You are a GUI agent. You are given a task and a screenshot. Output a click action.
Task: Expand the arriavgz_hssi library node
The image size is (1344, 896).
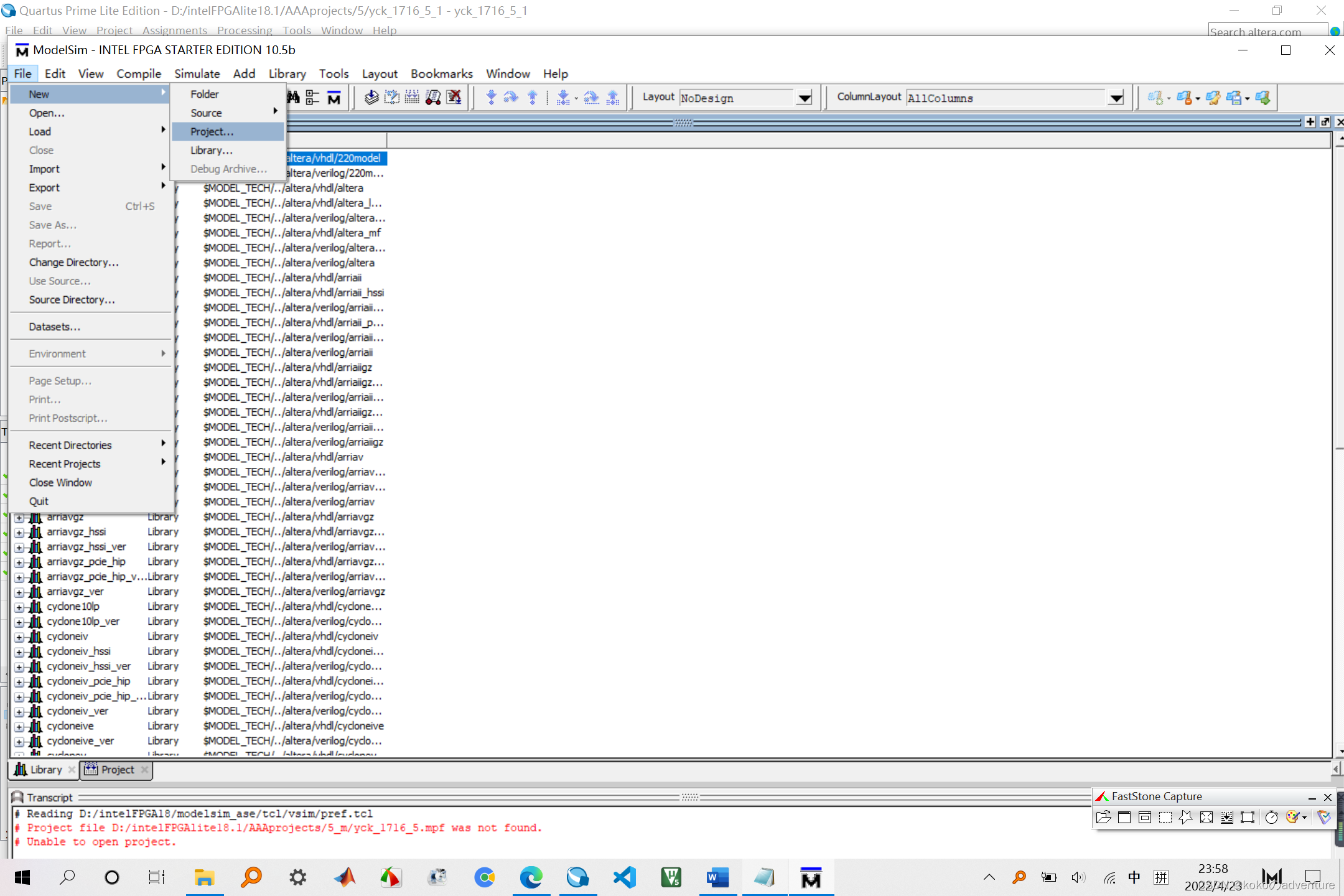point(19,533)
